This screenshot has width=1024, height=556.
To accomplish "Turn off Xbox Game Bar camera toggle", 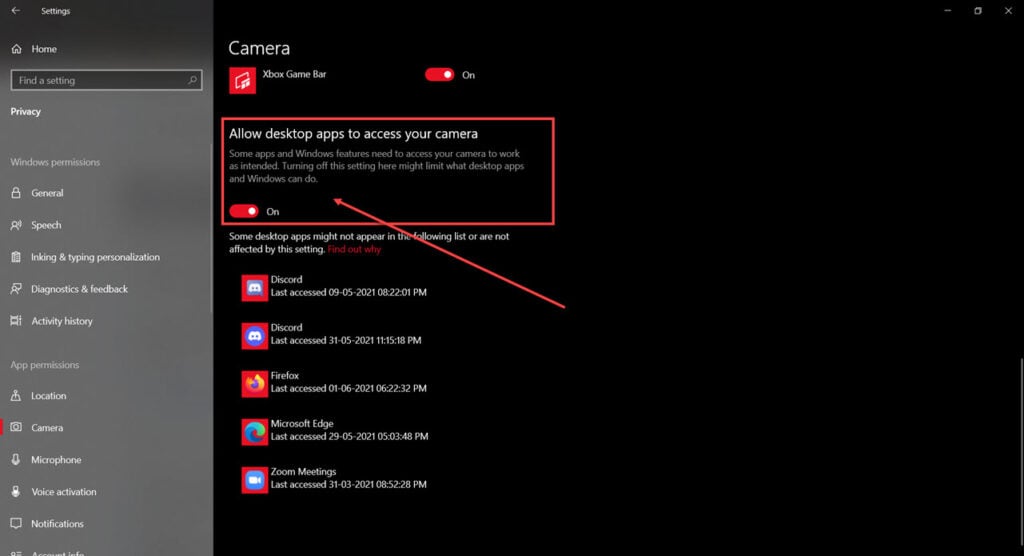I will coord(440,74).
